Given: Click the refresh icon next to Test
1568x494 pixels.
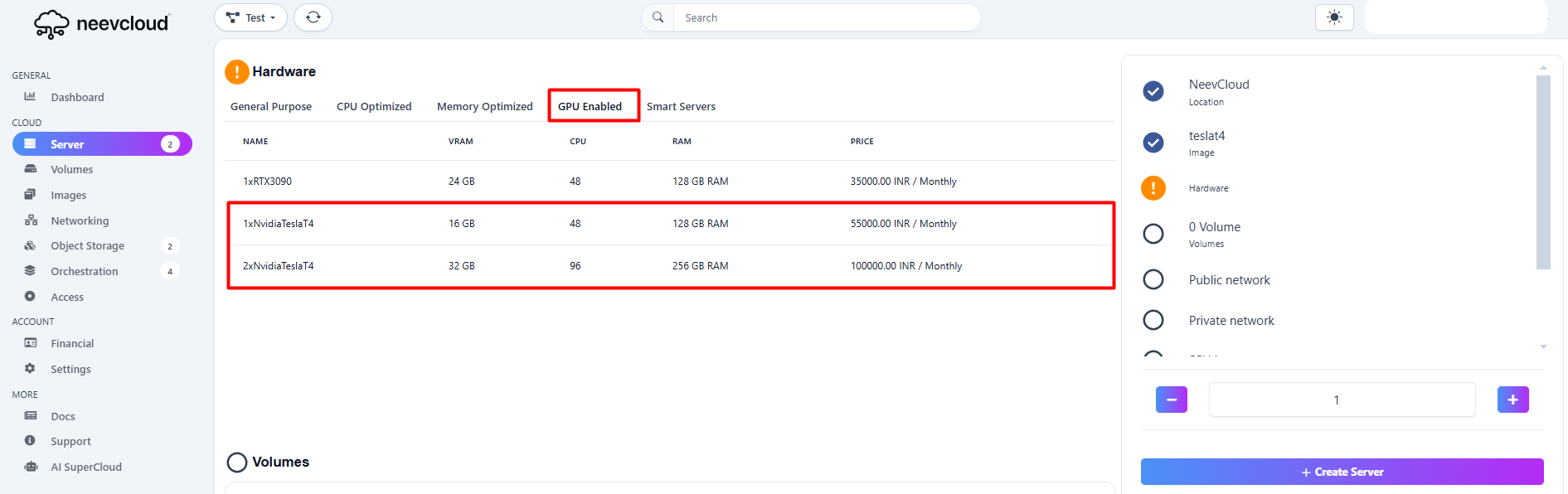Looking at the screenshot, I should (x=313, y=17).
